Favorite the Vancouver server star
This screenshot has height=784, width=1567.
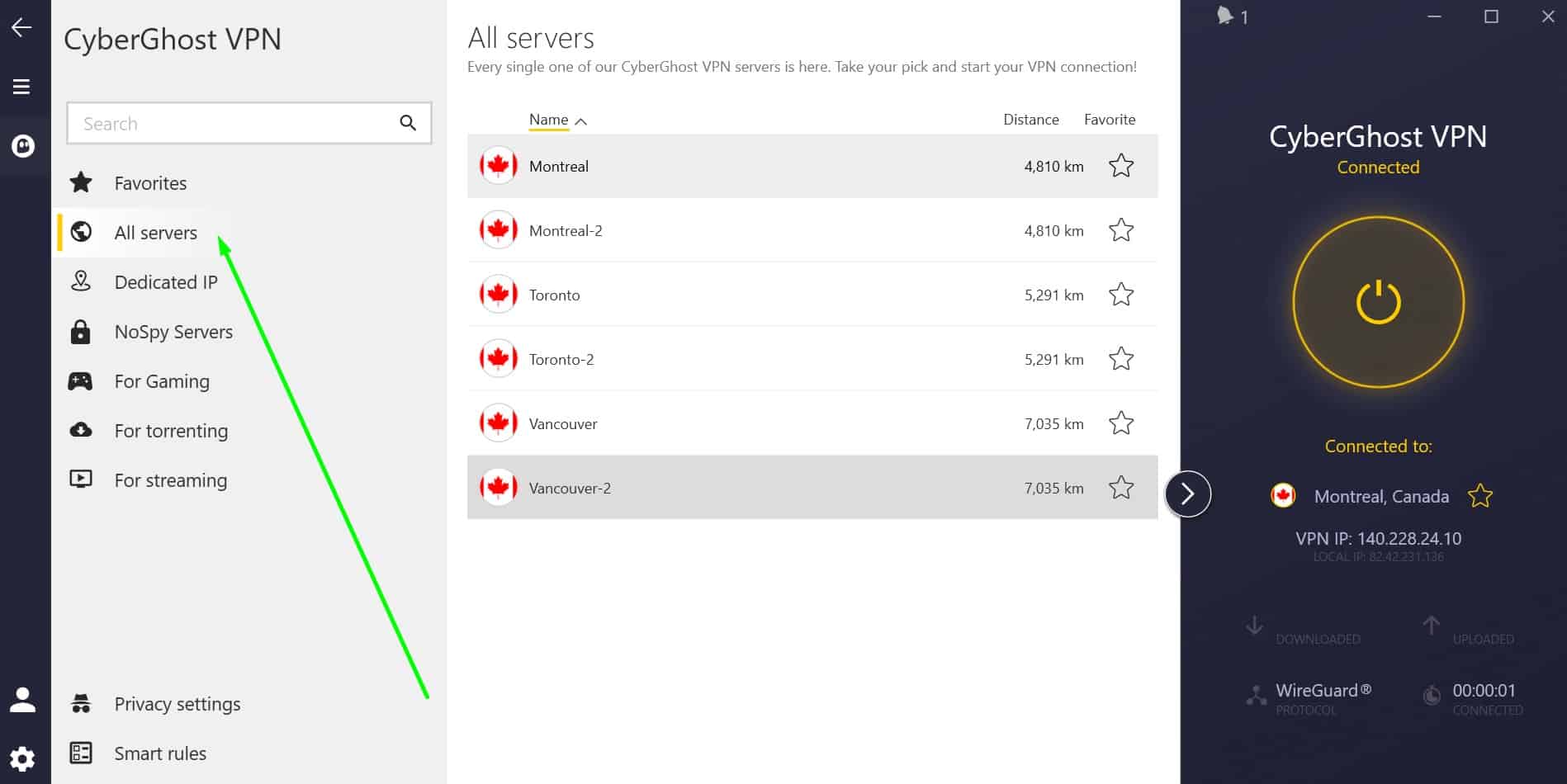(x=1121, y=423)
